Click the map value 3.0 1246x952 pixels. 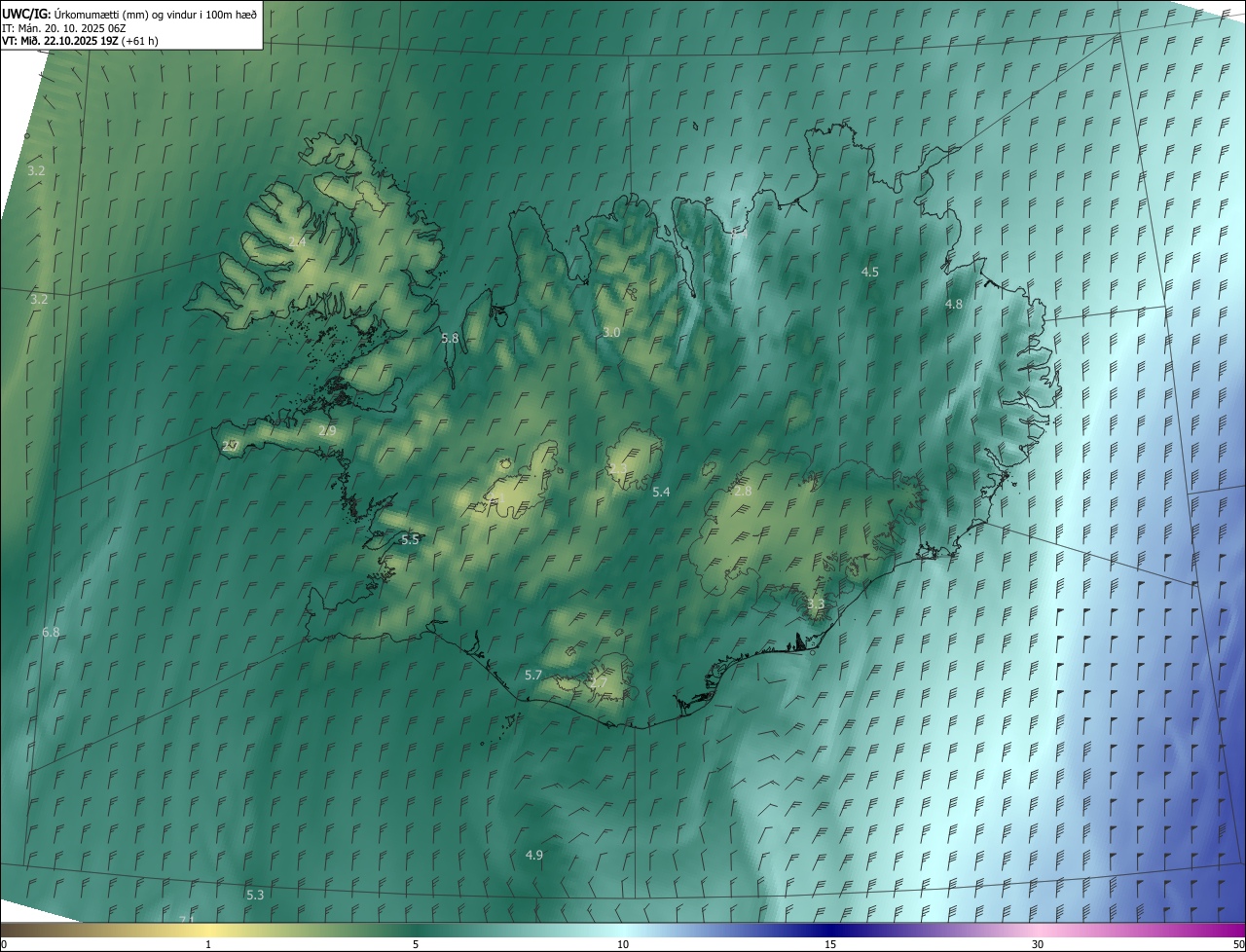(611, 332)
